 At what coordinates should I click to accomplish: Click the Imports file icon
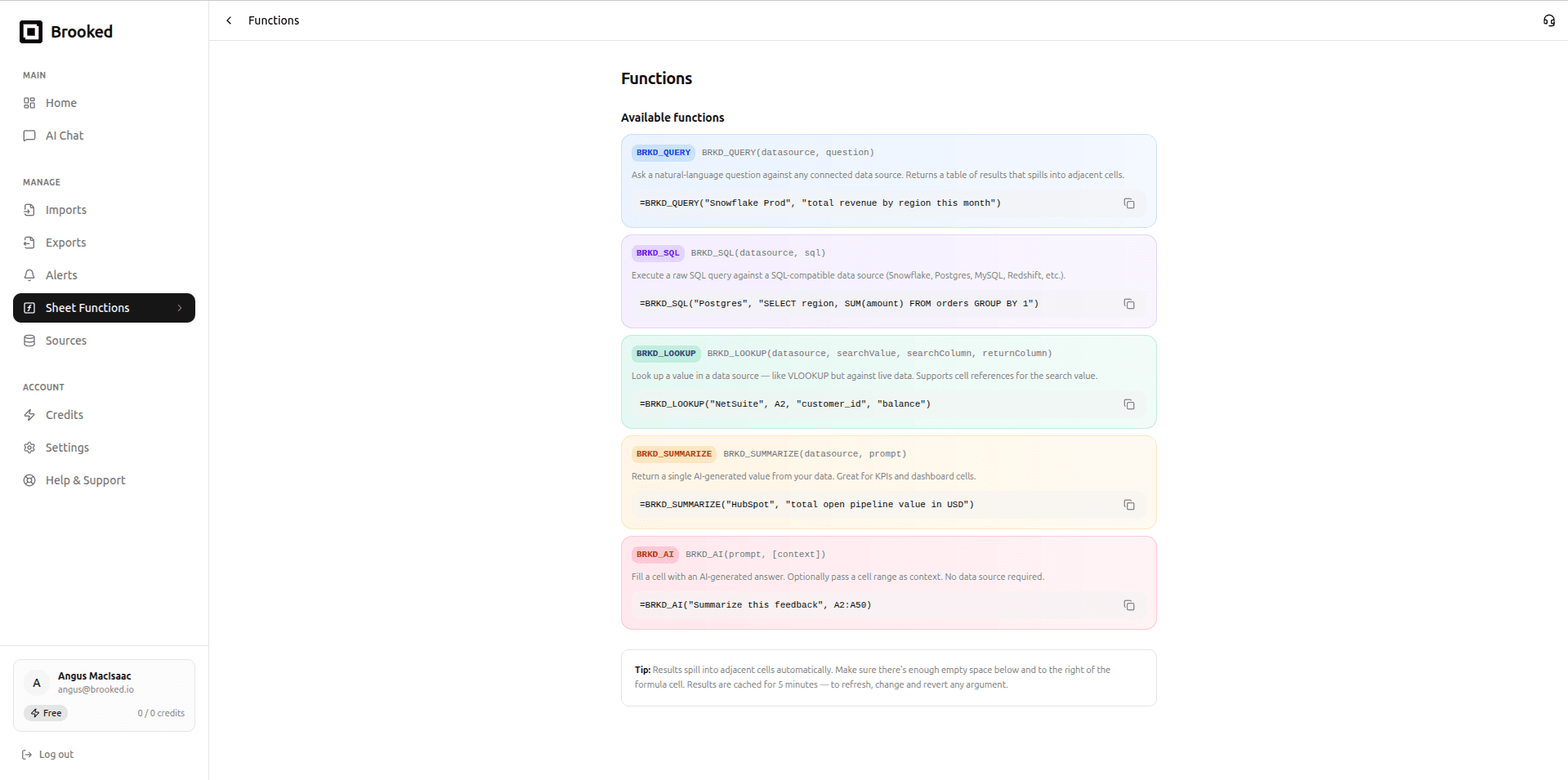click(29, 210)
